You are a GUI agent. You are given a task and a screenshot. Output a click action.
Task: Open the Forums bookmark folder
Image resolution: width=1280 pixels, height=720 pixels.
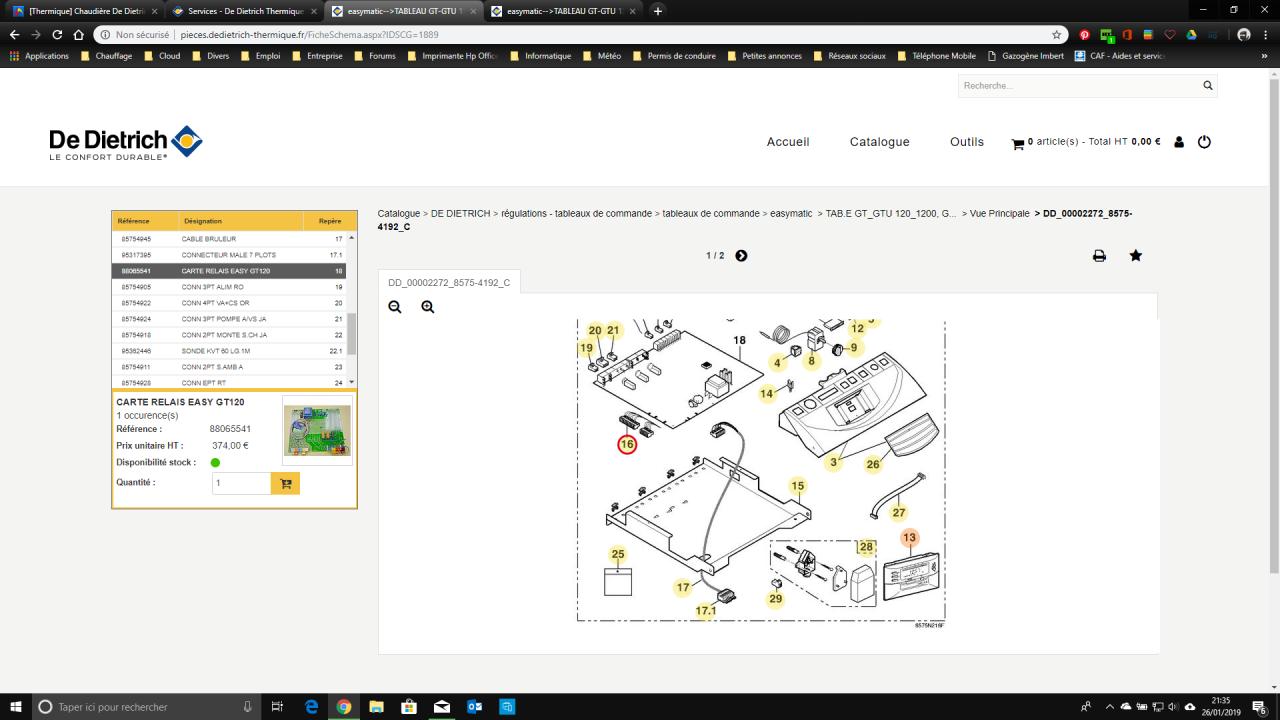coord(374,56)
